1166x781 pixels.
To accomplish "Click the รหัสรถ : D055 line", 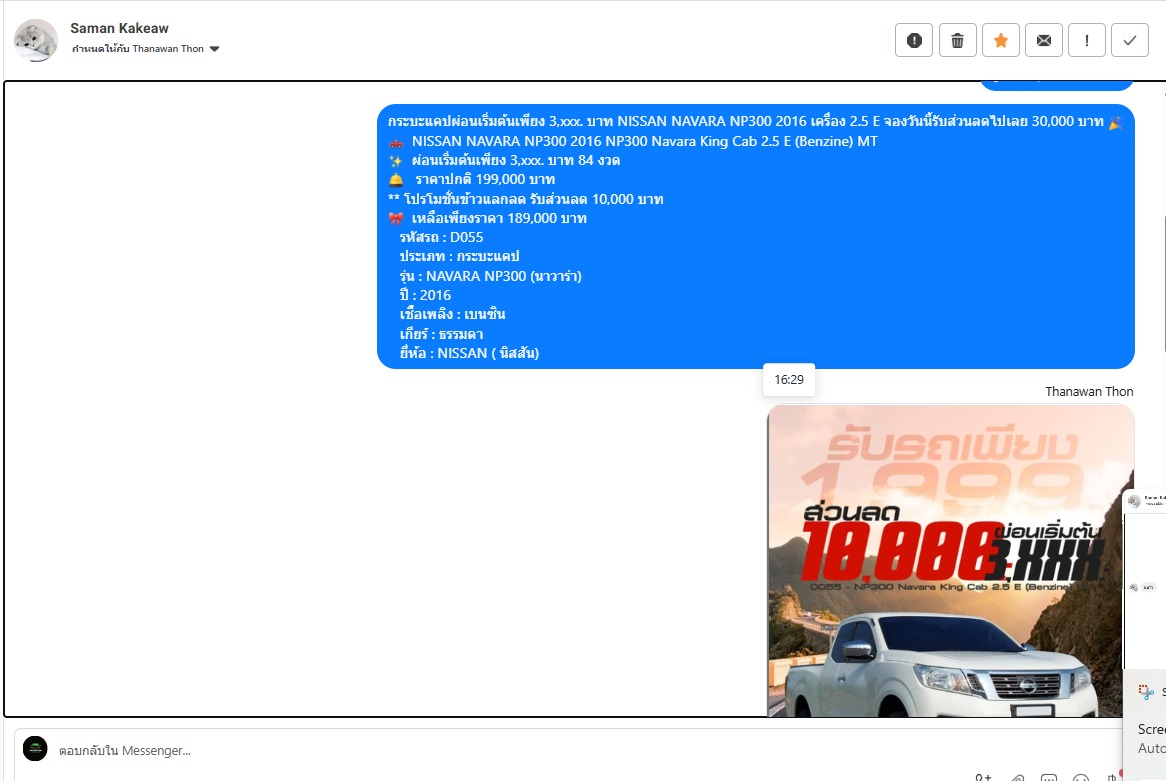I will (441, 237).
